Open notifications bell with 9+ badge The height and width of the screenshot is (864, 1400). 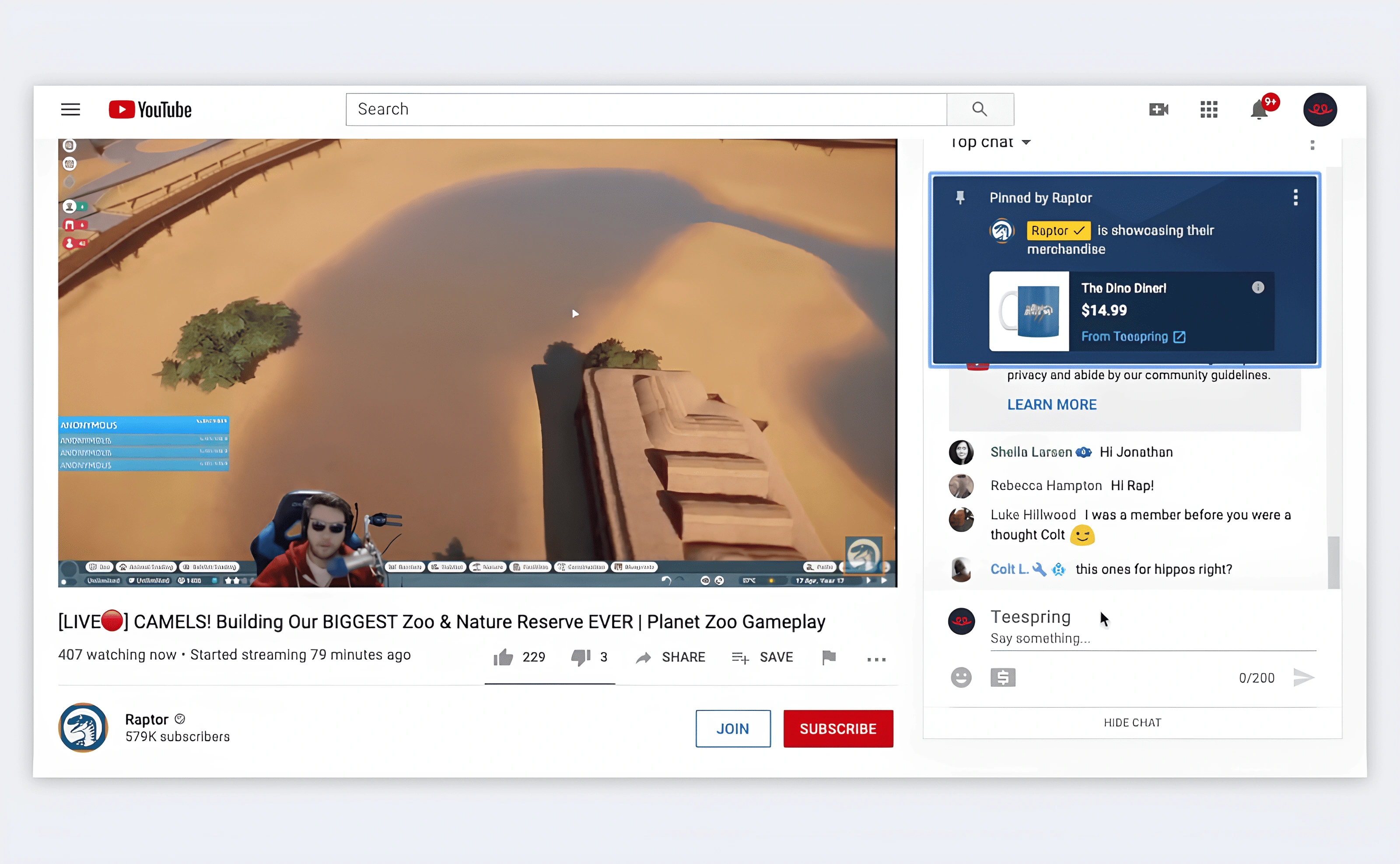[x=1260, y=109]
